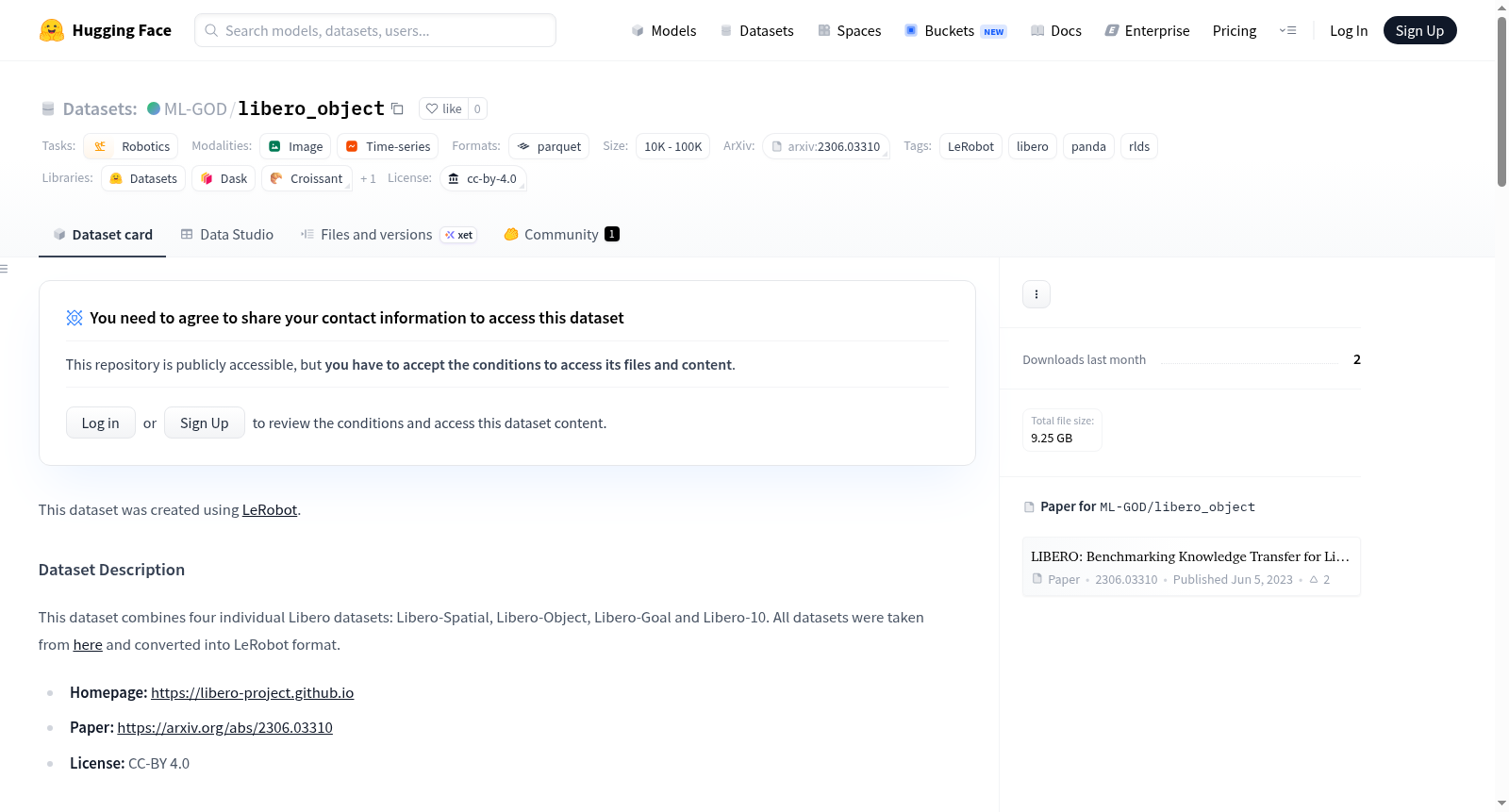Select the panda tag
Viewport: 1509px width, 812px height.
click(1088, 146)
